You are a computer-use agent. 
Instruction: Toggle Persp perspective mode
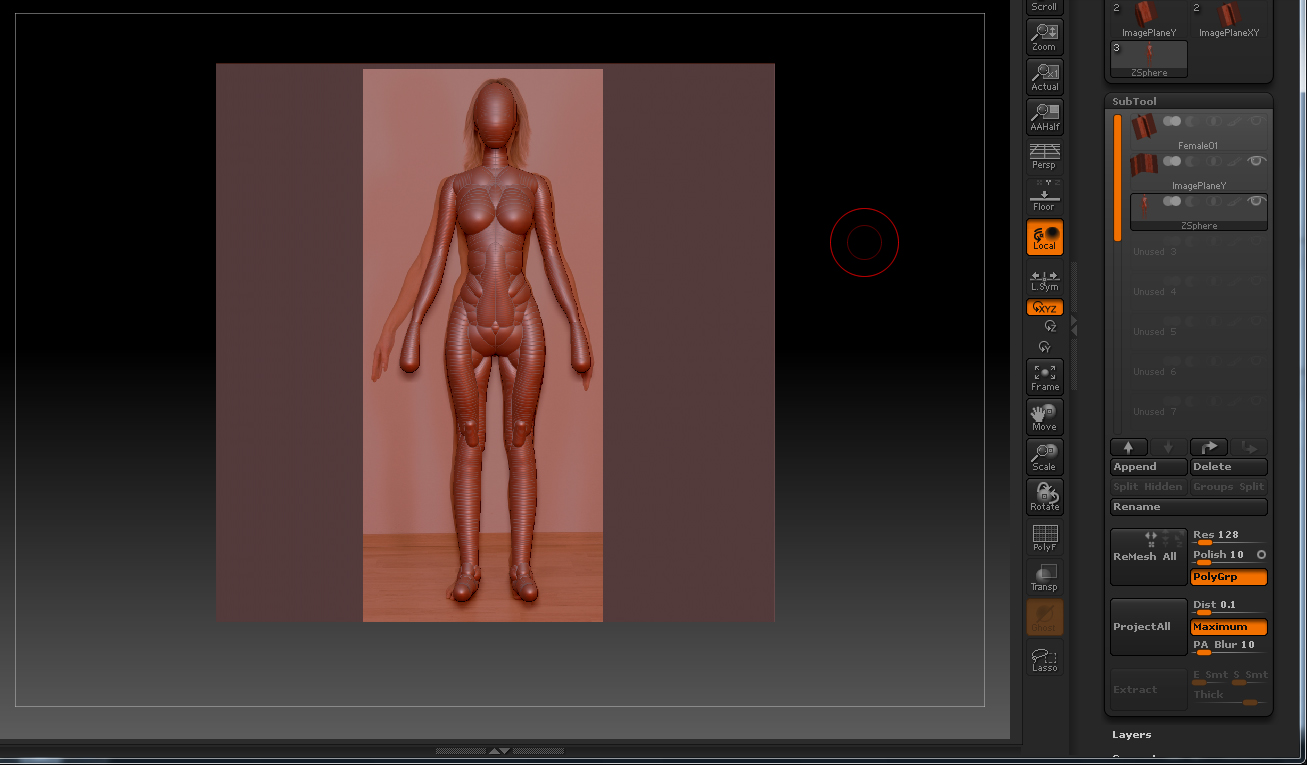pos(1044,156)
